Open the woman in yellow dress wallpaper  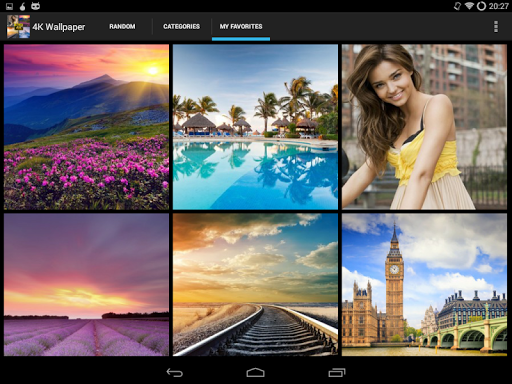coord(424,127)
